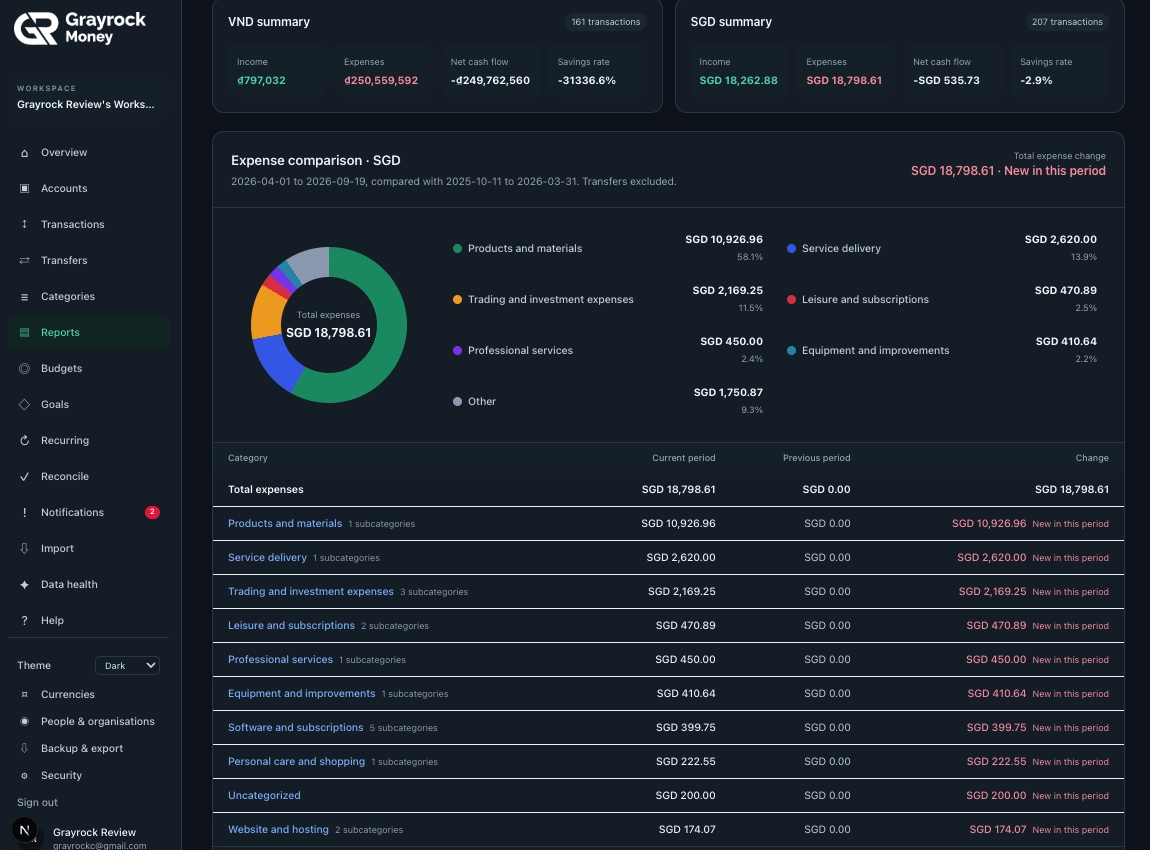This screenshot has height=850, width=1150.
Task: Click the Notifications exclamation icon
Action: coord(24,512)
